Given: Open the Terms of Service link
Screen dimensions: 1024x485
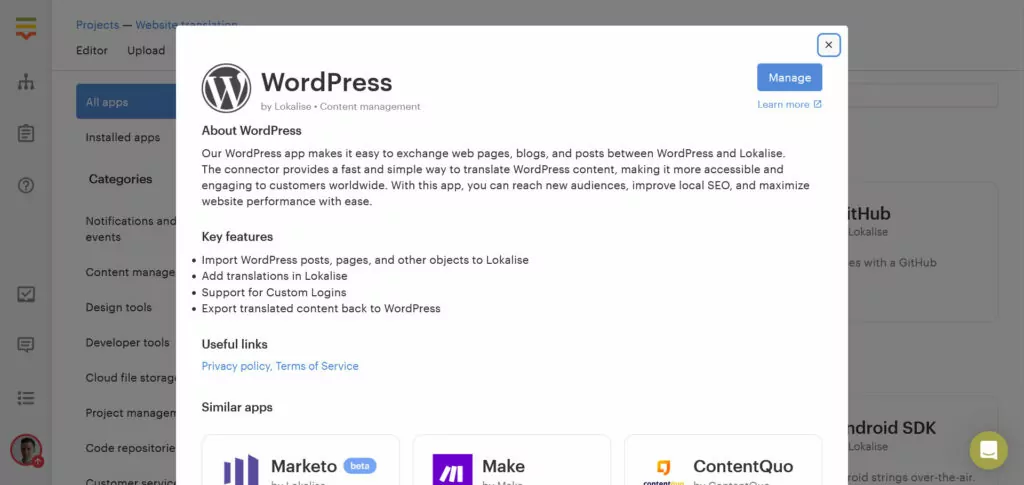Looking at the screenshot, I should [317, 366].
